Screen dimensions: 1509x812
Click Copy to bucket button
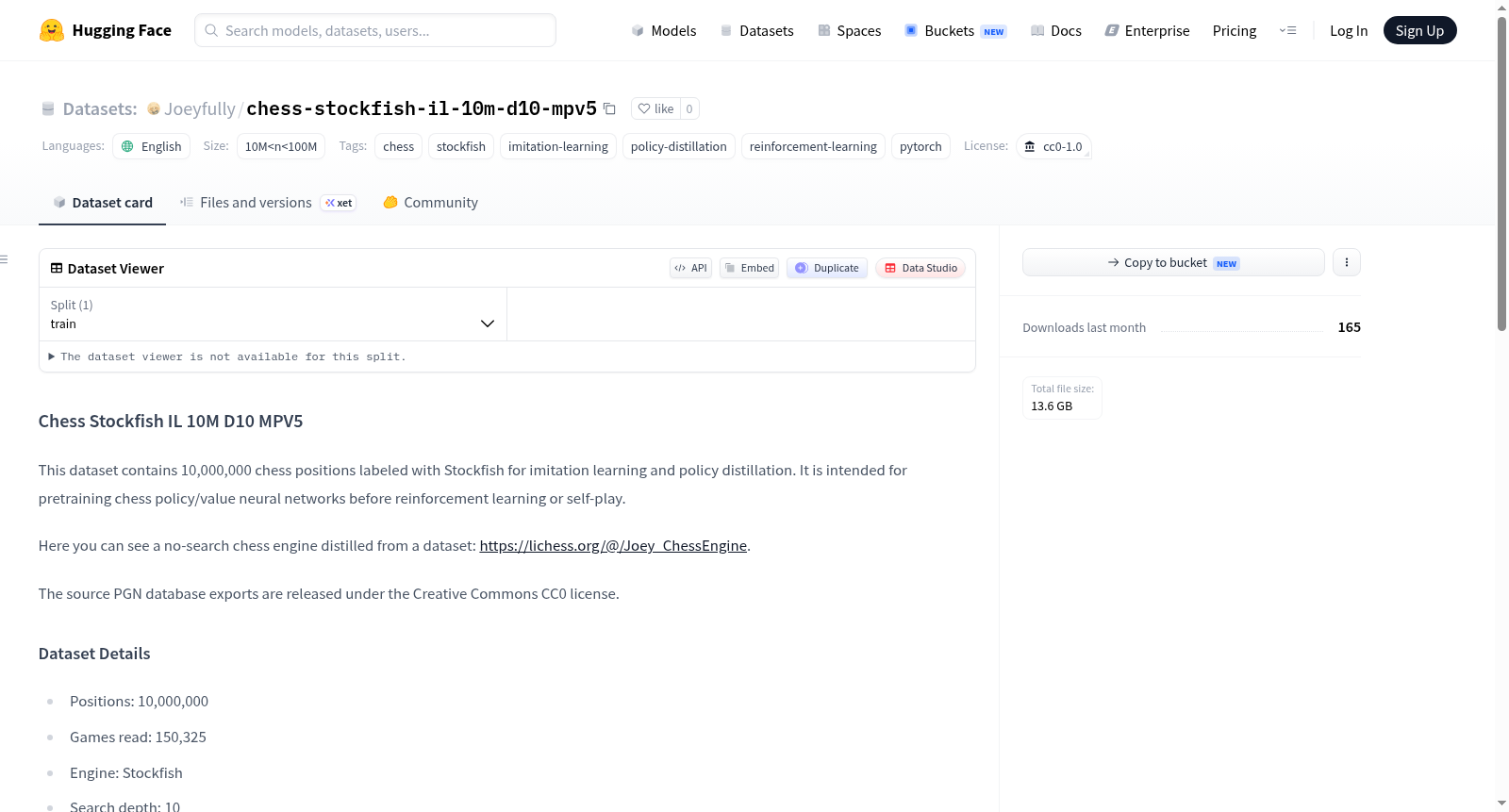pyautogui.click(x=1173, y=262)
